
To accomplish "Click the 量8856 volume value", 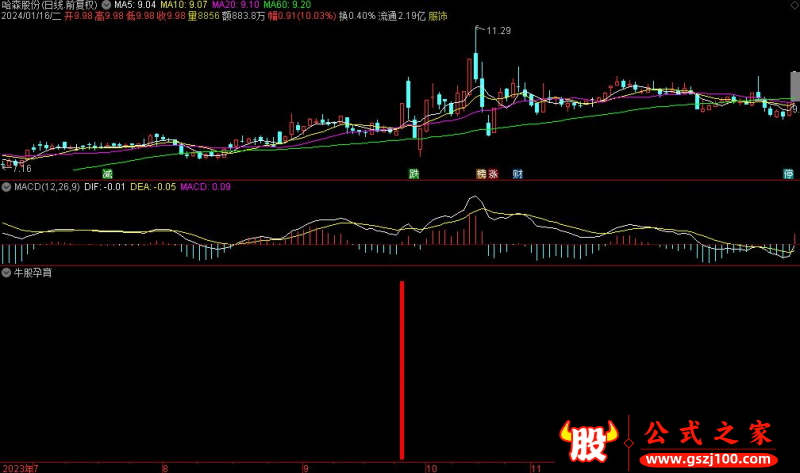I will point(204,16).
